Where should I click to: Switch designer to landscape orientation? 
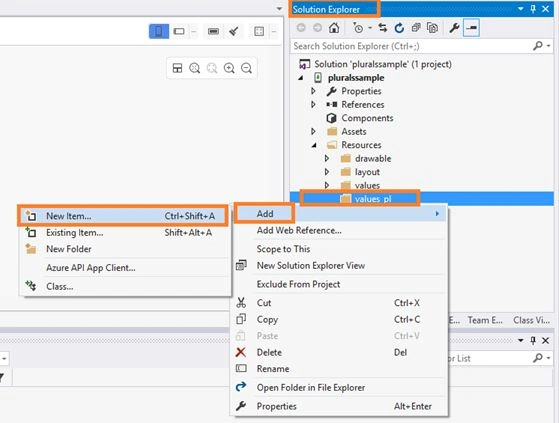click(179, 31)
